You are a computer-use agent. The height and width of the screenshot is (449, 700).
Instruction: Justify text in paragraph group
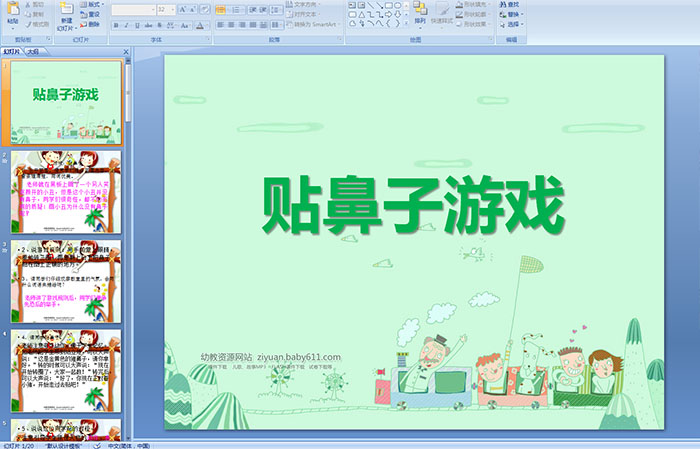[253, 25]
